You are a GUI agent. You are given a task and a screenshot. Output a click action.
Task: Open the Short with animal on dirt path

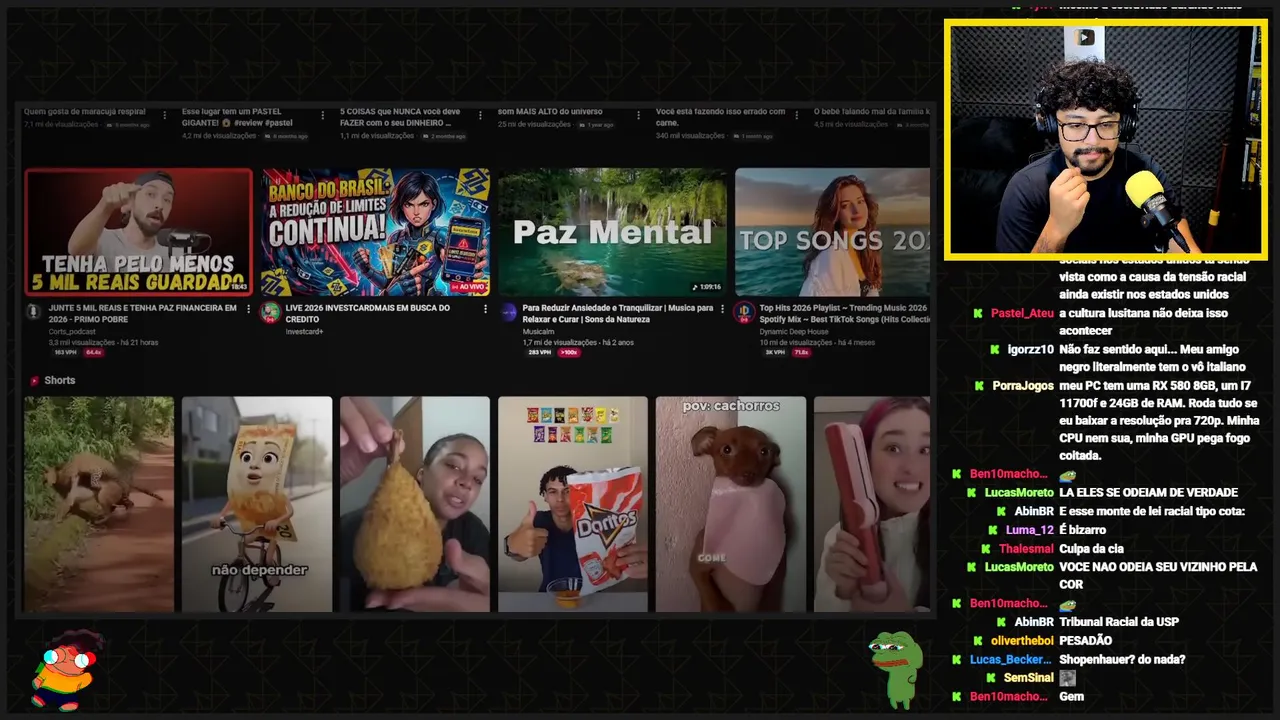[x=99, y=504]
